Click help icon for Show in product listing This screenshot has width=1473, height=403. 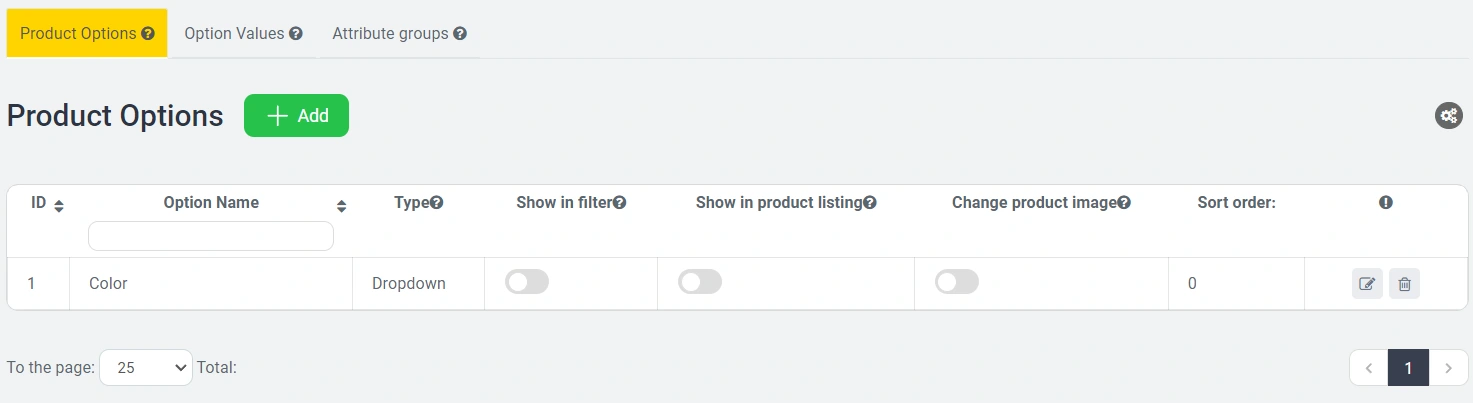[x=870, y=203]
